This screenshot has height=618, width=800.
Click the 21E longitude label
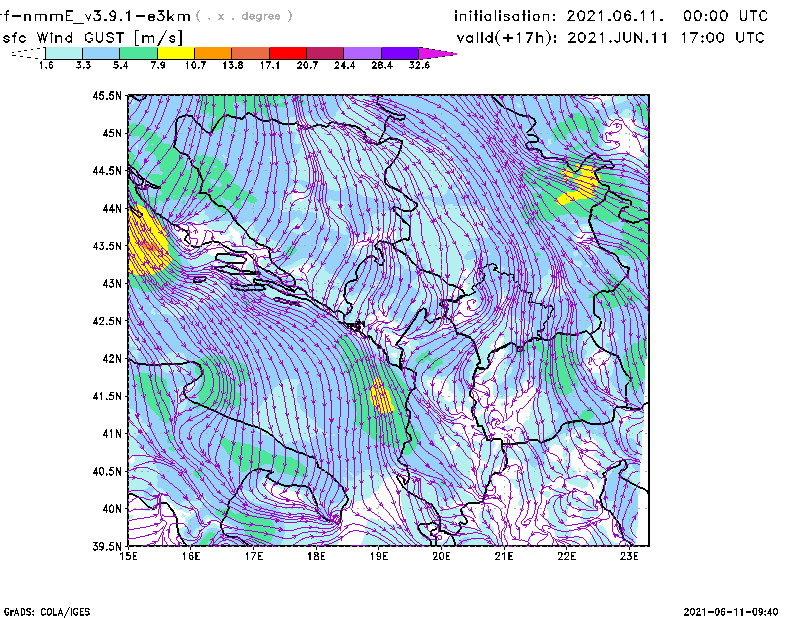[504, 556]
